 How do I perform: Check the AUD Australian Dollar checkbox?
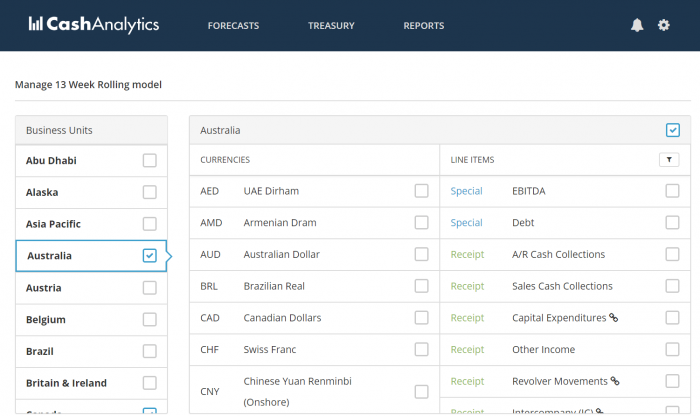tap(421, 254)
